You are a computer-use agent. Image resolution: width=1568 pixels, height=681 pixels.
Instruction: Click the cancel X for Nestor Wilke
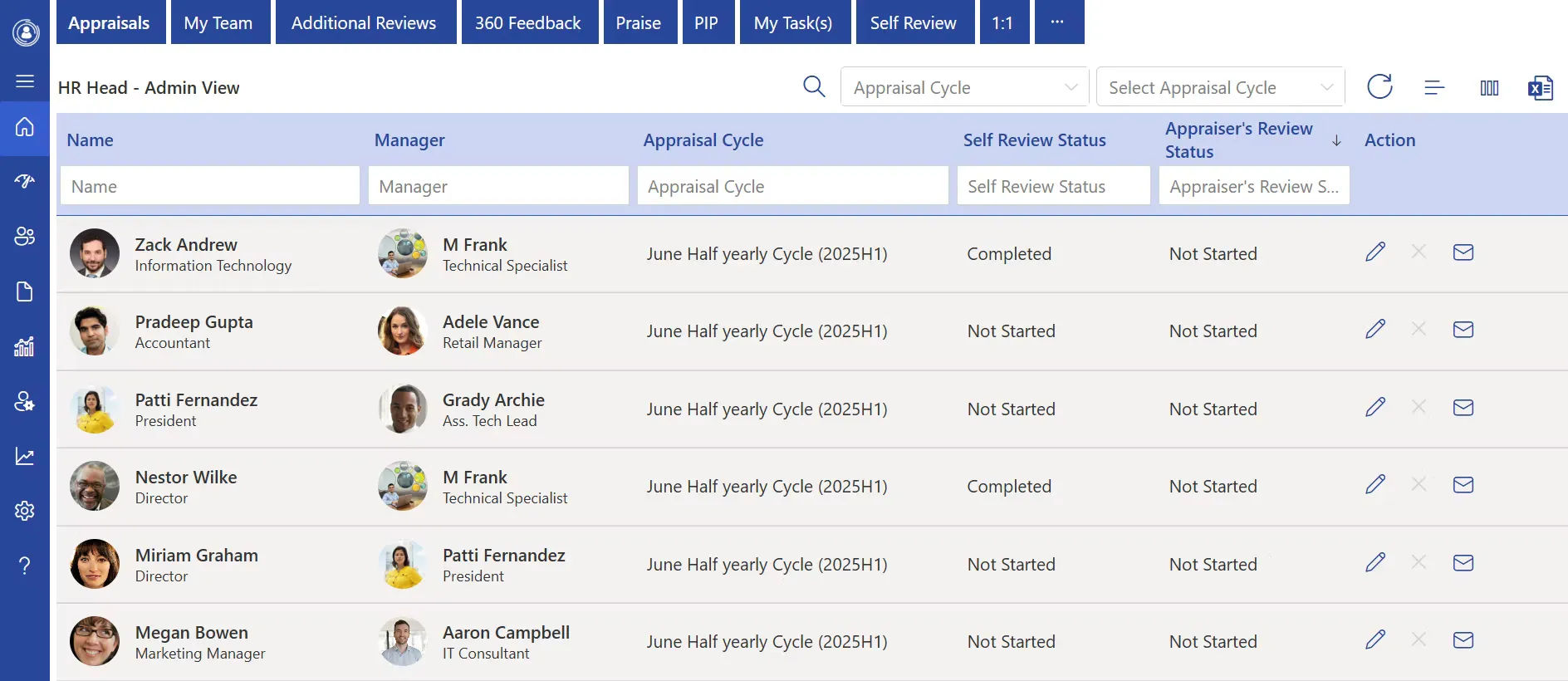click(x=1419, y=484)
